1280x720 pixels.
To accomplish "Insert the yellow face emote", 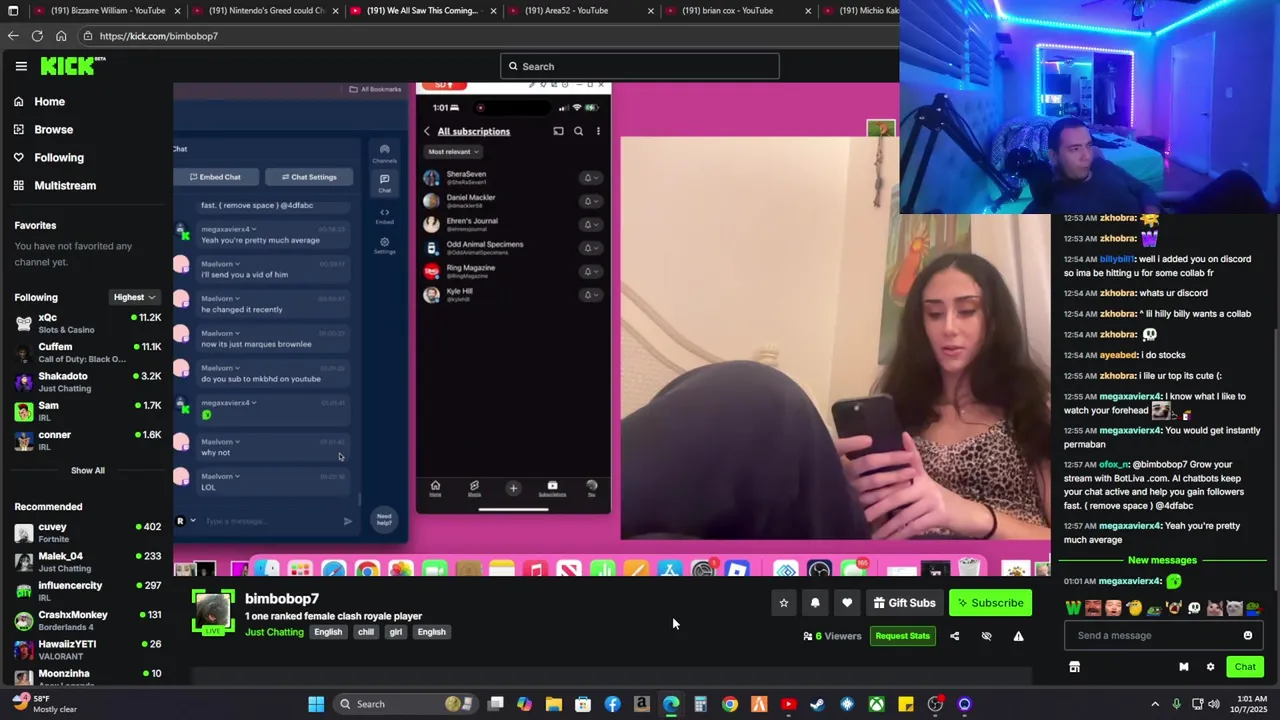I will coord(1134,608).
